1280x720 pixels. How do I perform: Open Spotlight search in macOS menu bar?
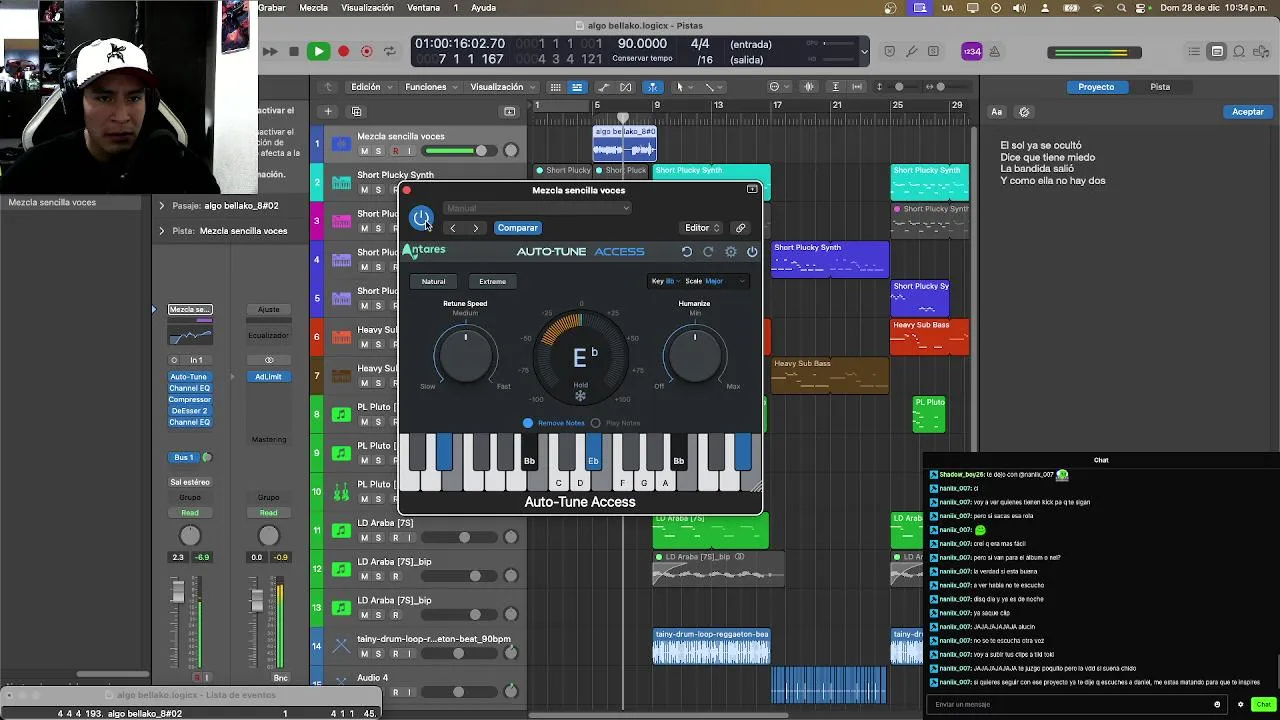tap(1119, 8)
